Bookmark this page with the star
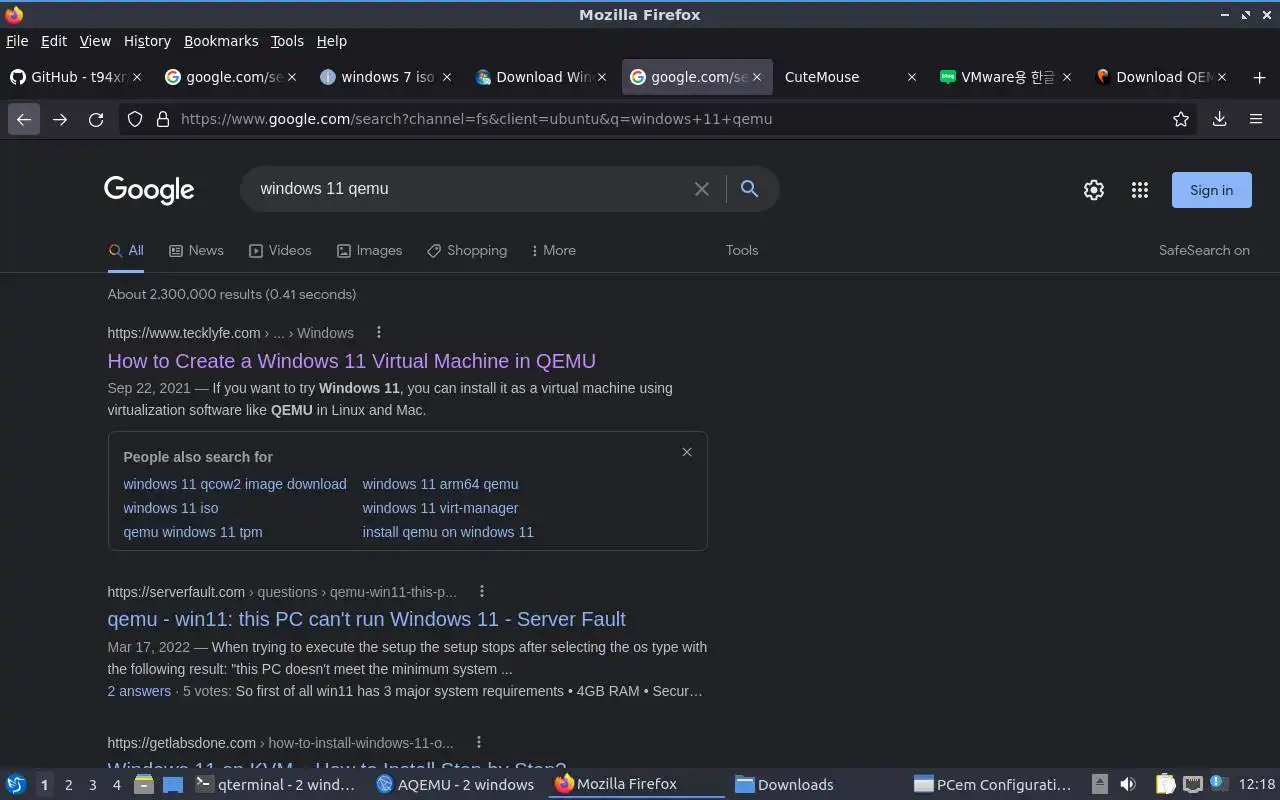This screenshot has height=800, width=1280. pos(1181,119)
